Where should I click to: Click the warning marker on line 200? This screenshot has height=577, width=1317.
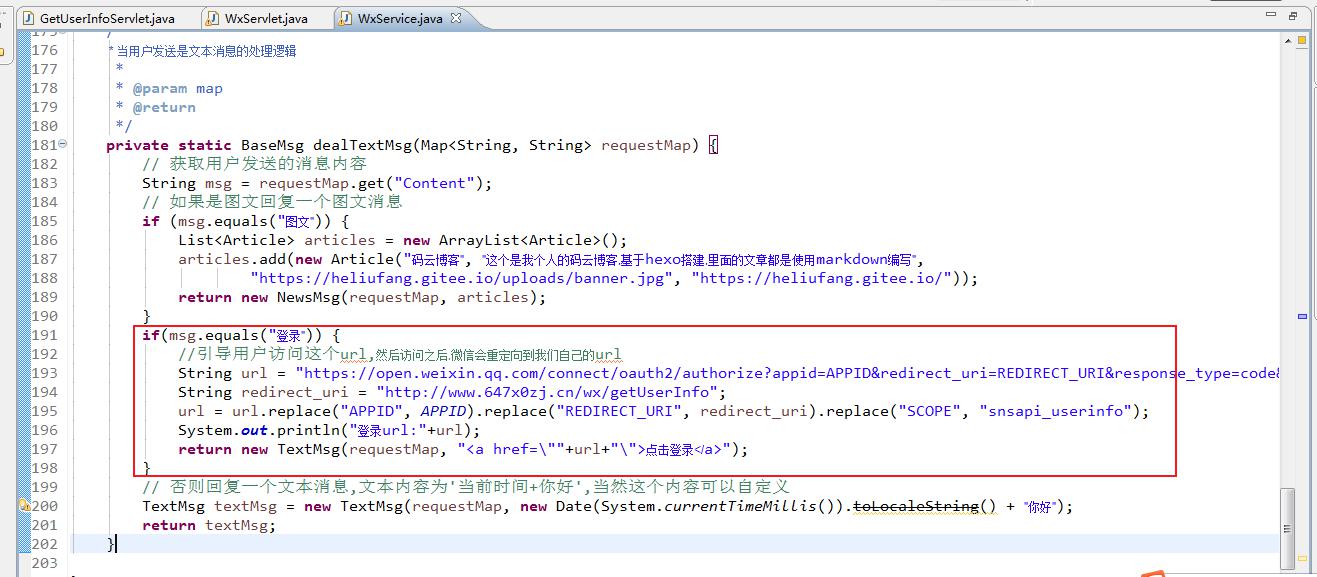click(24, 506)
